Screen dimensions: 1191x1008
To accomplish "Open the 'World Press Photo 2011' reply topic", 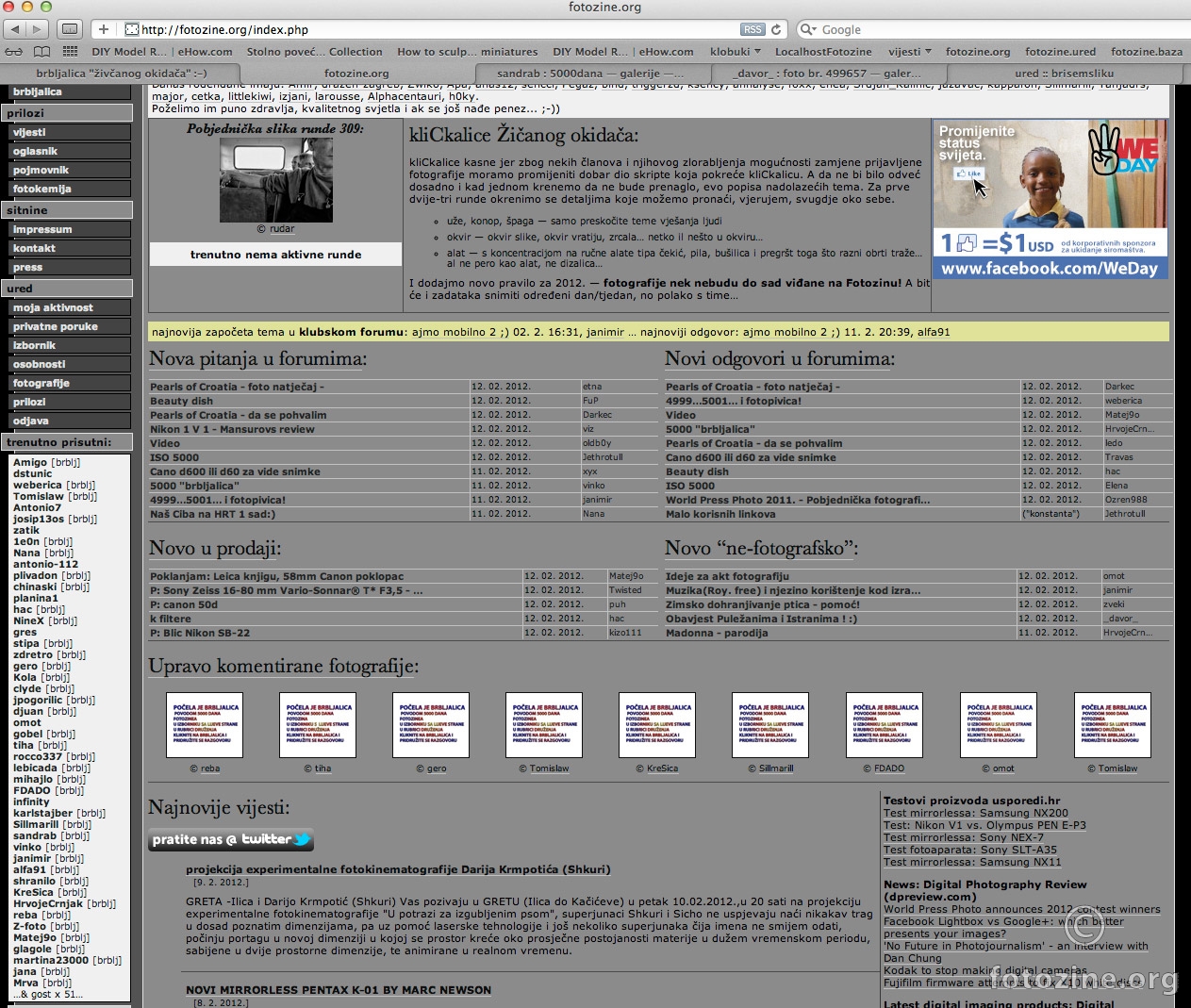I will [x=798, y=500].
